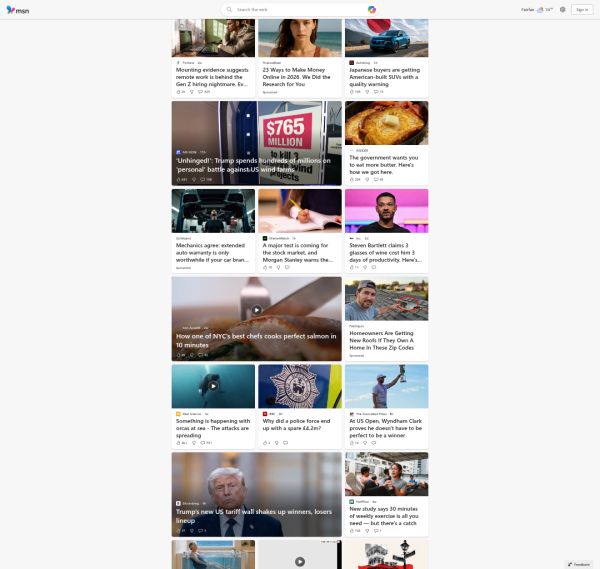
Task: Open comments on Morgan Stanley stock article
Action: pos(287,267)
